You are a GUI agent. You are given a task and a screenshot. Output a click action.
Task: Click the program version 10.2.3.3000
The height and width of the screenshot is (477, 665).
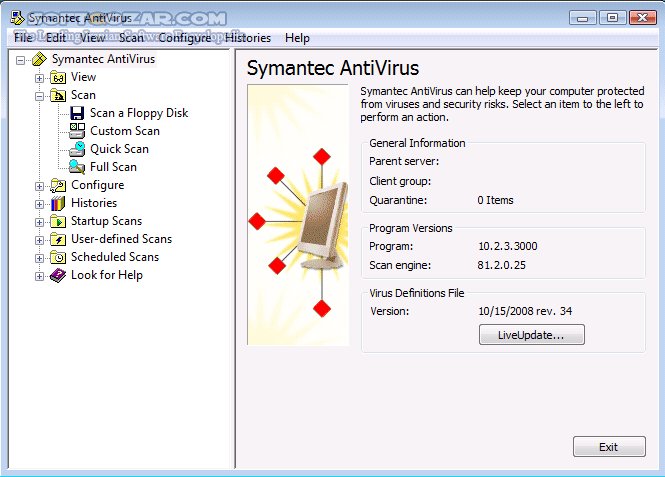pyautogui.click(x=508, y=246)
